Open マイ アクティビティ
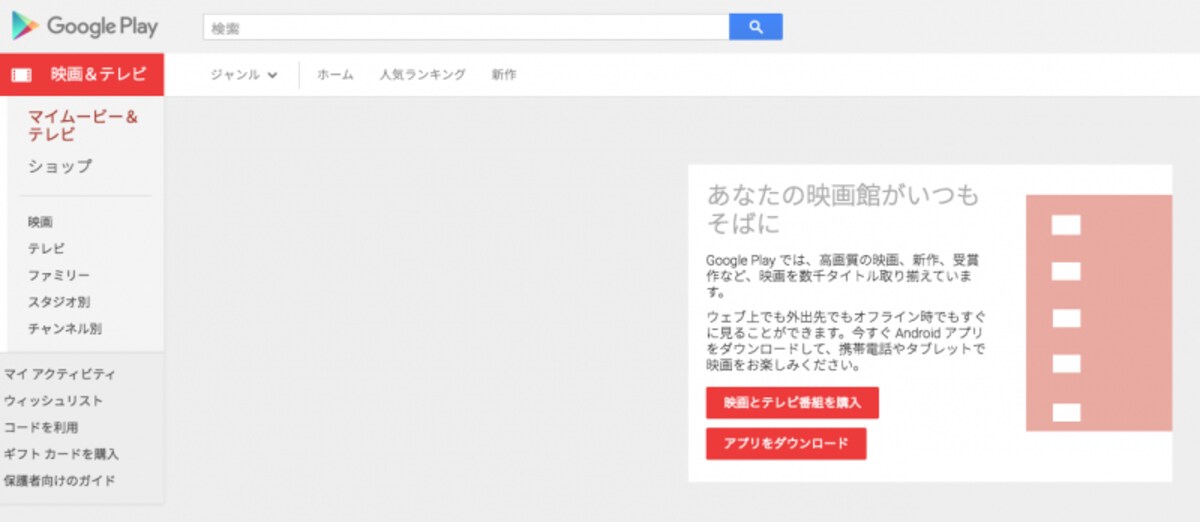Image resolution: width=1200 pixels, height=522 pixels. [59, 374]
